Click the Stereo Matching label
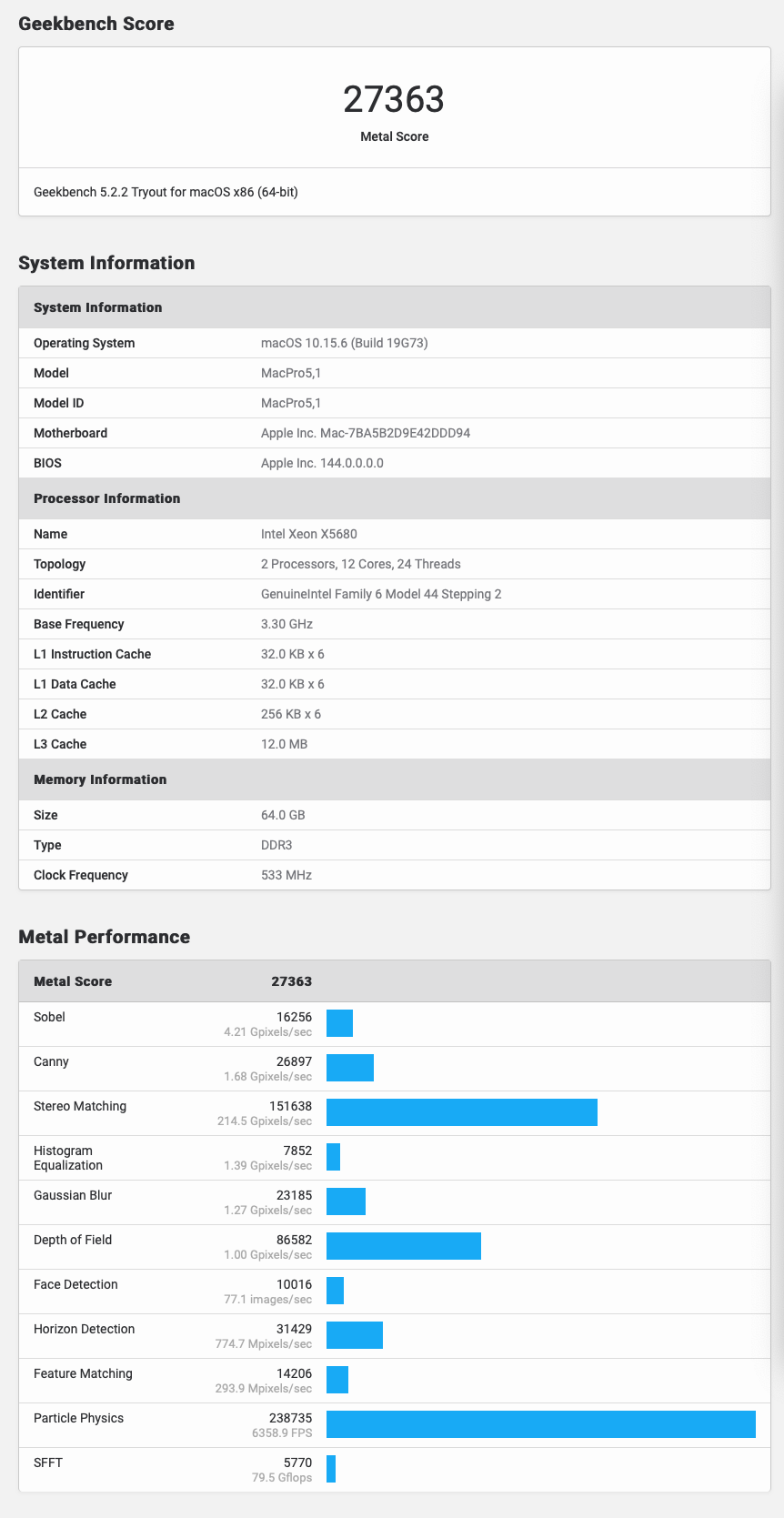This screenshot has width=784, height=1518. point(80,1106)
